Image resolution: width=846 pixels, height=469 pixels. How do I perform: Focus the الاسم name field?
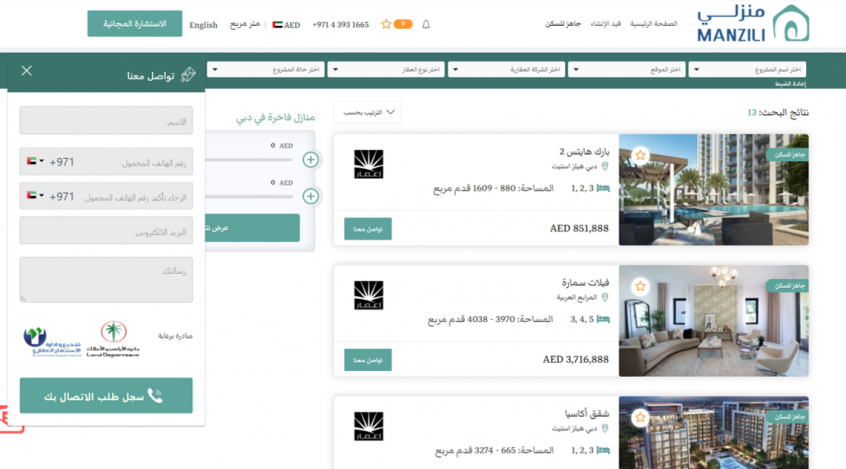[106, 120]
